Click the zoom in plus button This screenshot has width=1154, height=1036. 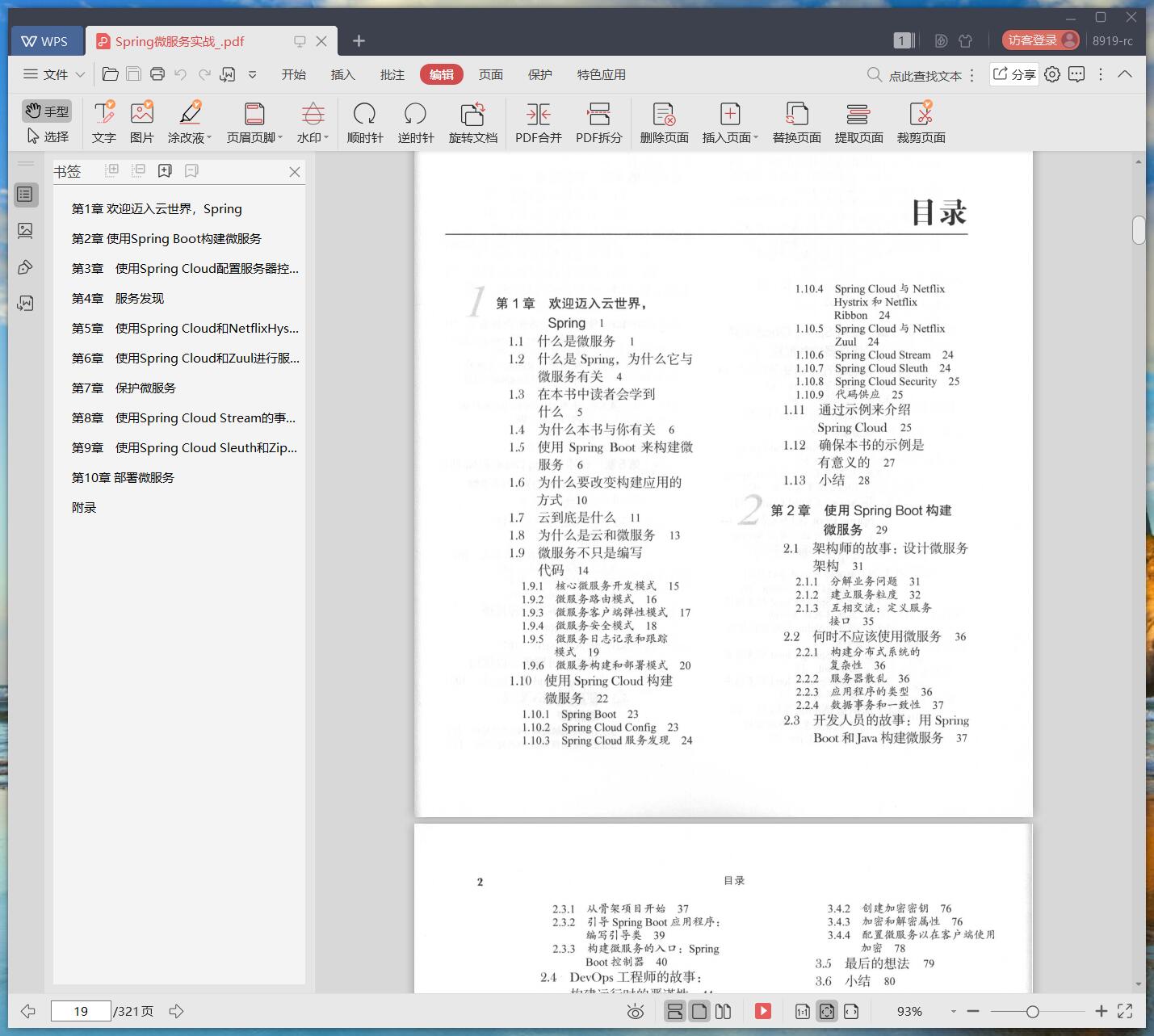tap(1101, 1011)
